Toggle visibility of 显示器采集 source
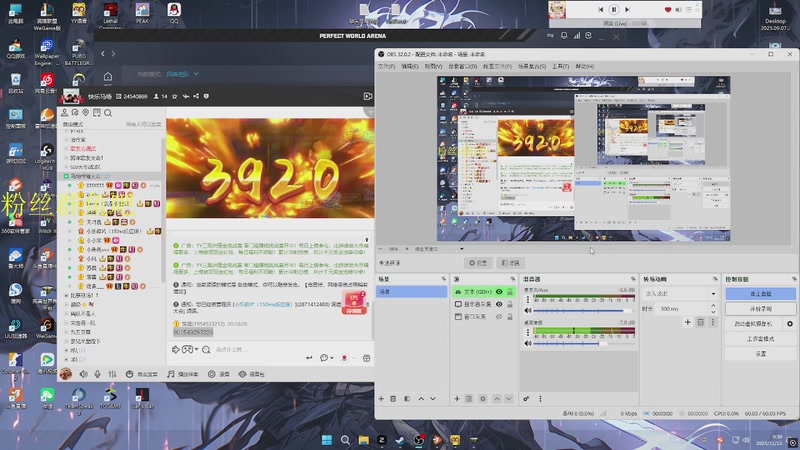The width and height of the screenshot is (800, 450). tap(499, 304)
